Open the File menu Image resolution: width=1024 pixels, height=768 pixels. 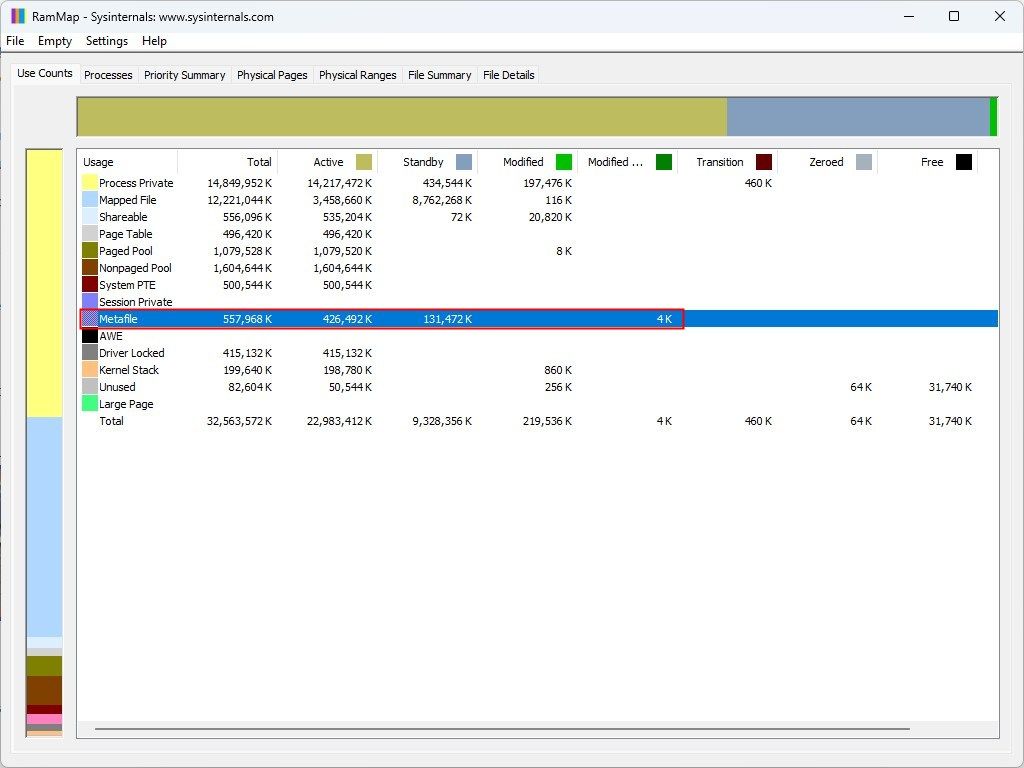(15, 40)
